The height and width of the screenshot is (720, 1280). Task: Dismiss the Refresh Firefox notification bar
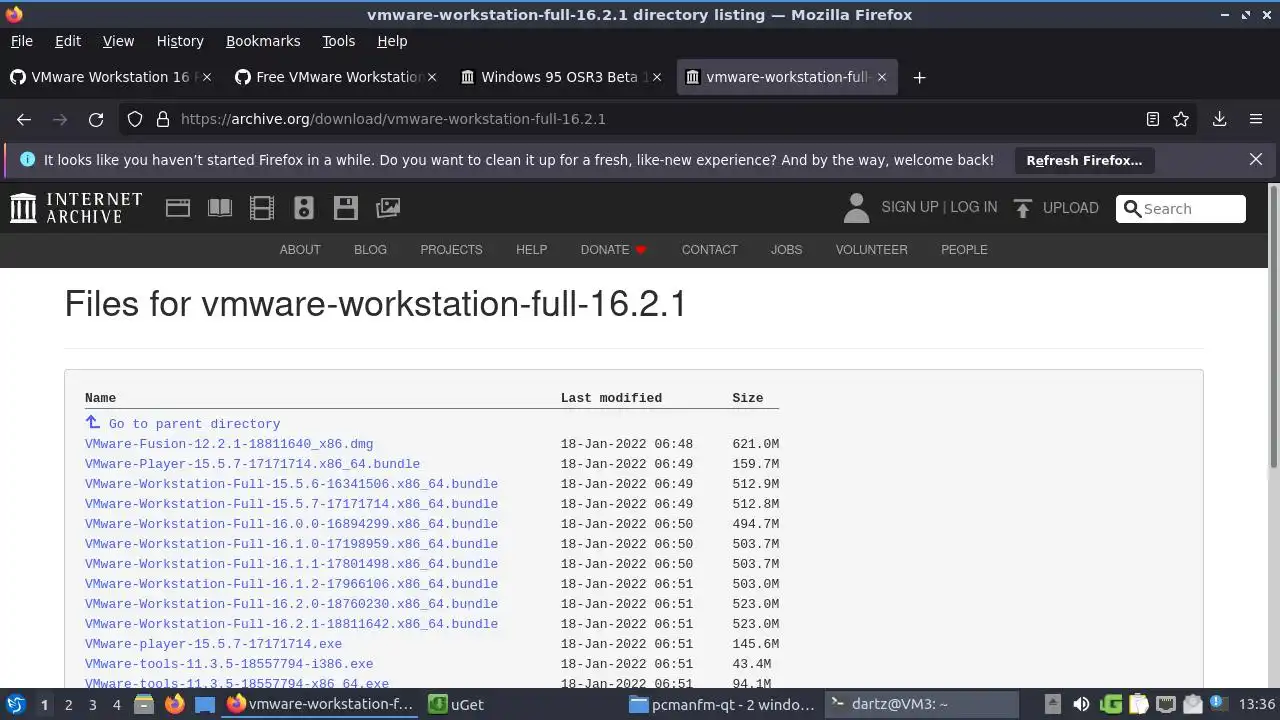pos(1256,160)
